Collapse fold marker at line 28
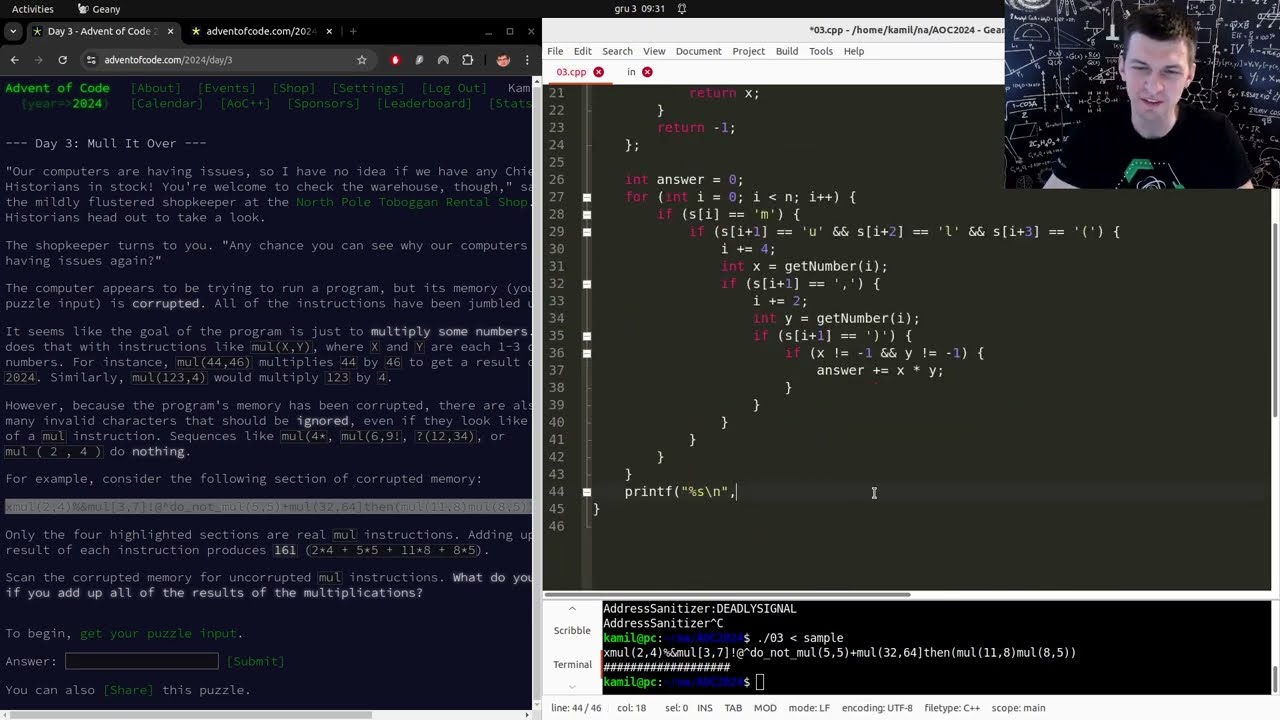This screenshot has width=1280, height=720. 587,214
